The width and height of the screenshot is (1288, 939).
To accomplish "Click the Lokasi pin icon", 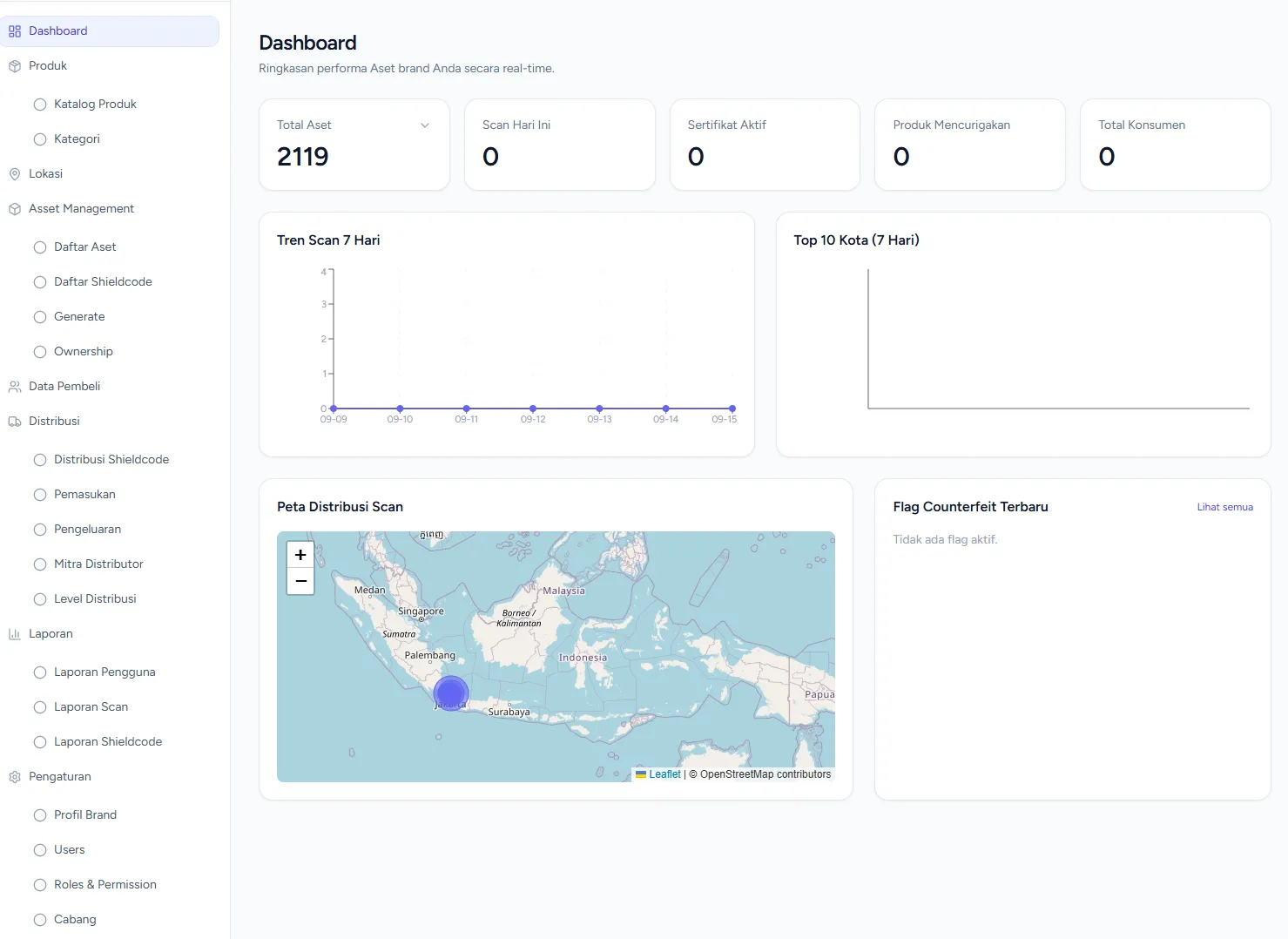I will click(15, 174).
